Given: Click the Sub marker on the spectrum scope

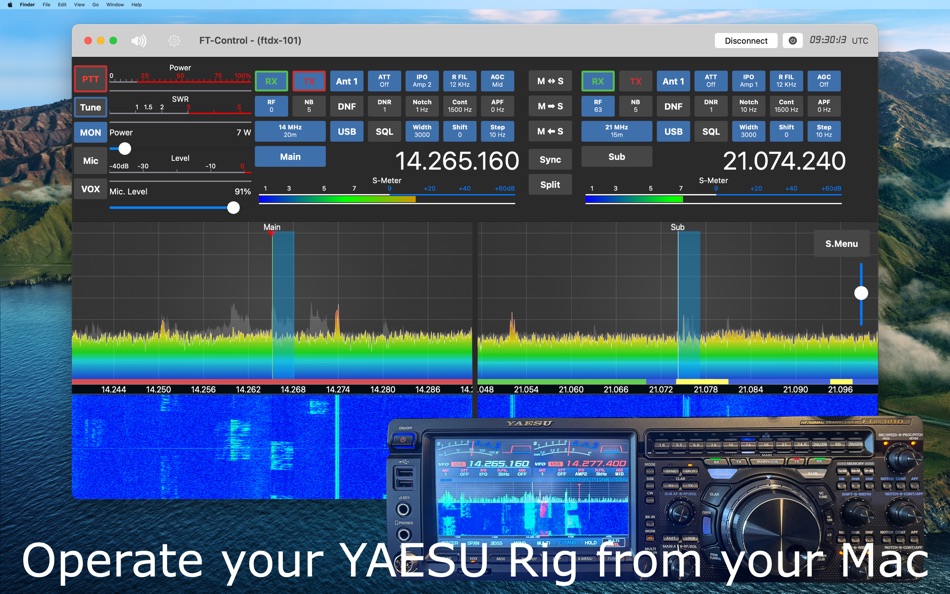Looking at the screenshot, I should pyautogui.click(x=677, y=227).
